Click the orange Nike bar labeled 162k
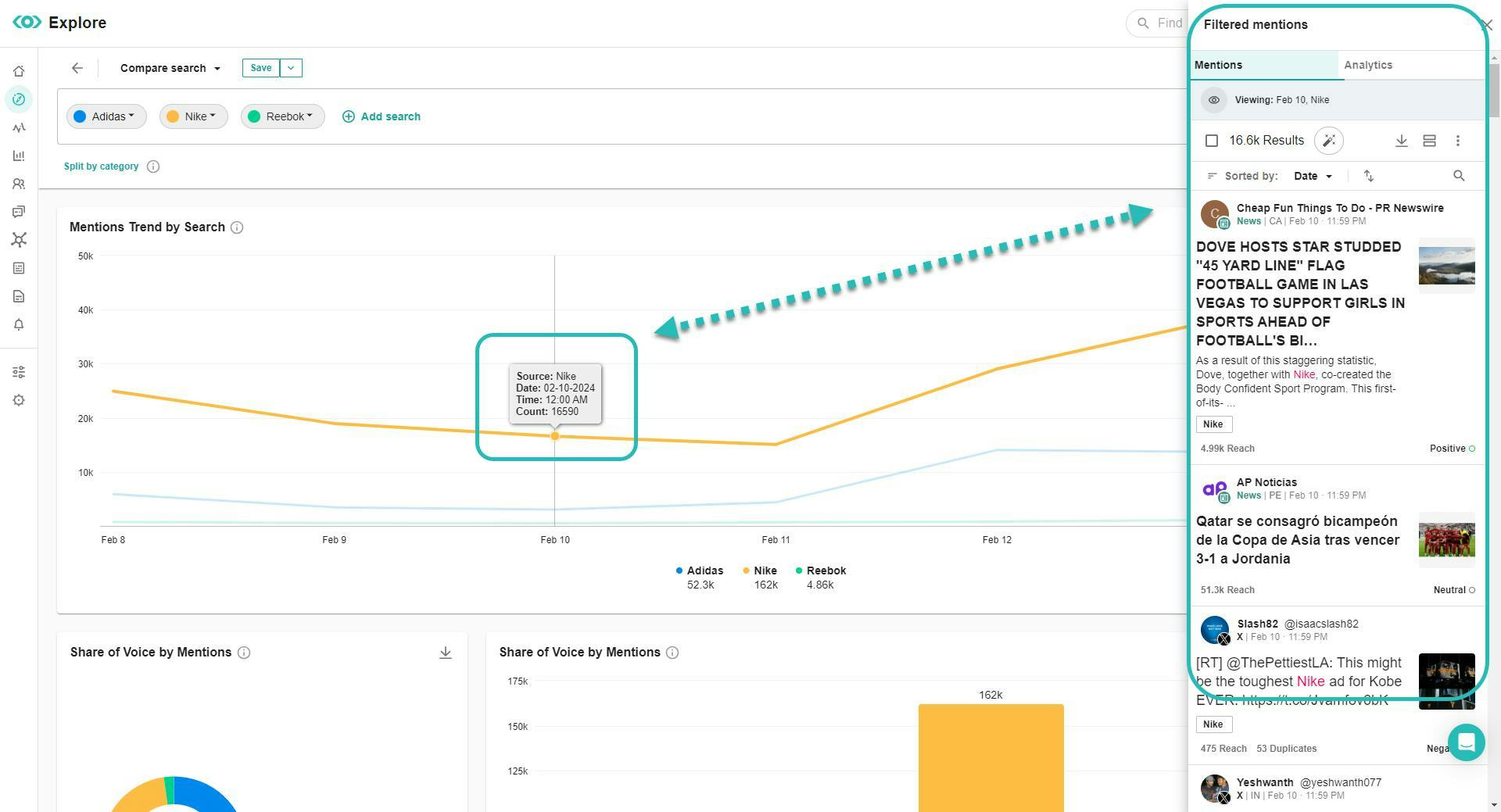The height and width of the screenshot is (812, 1501). point(991,758)
